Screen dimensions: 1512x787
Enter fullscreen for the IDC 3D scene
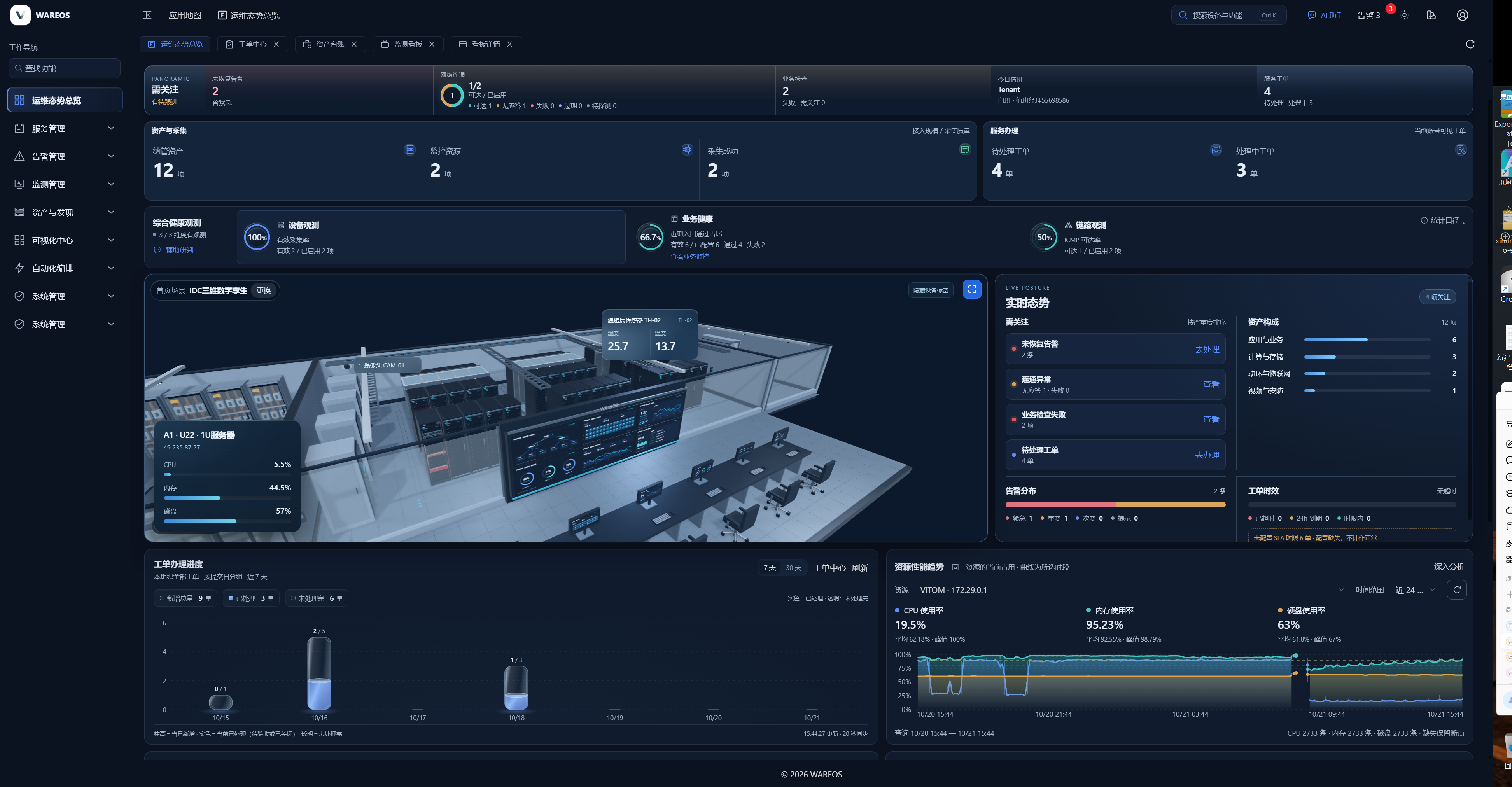[x=971, y=289]
